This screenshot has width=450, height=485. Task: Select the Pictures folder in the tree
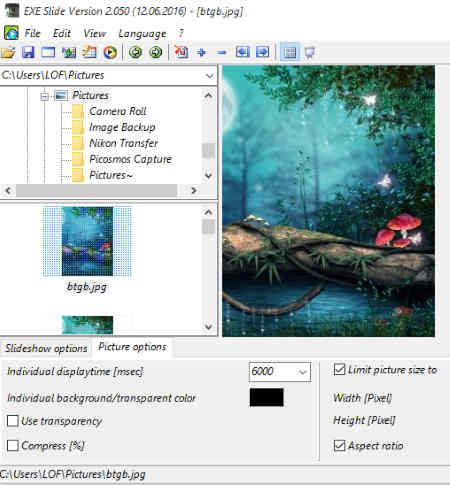(90, 96)
